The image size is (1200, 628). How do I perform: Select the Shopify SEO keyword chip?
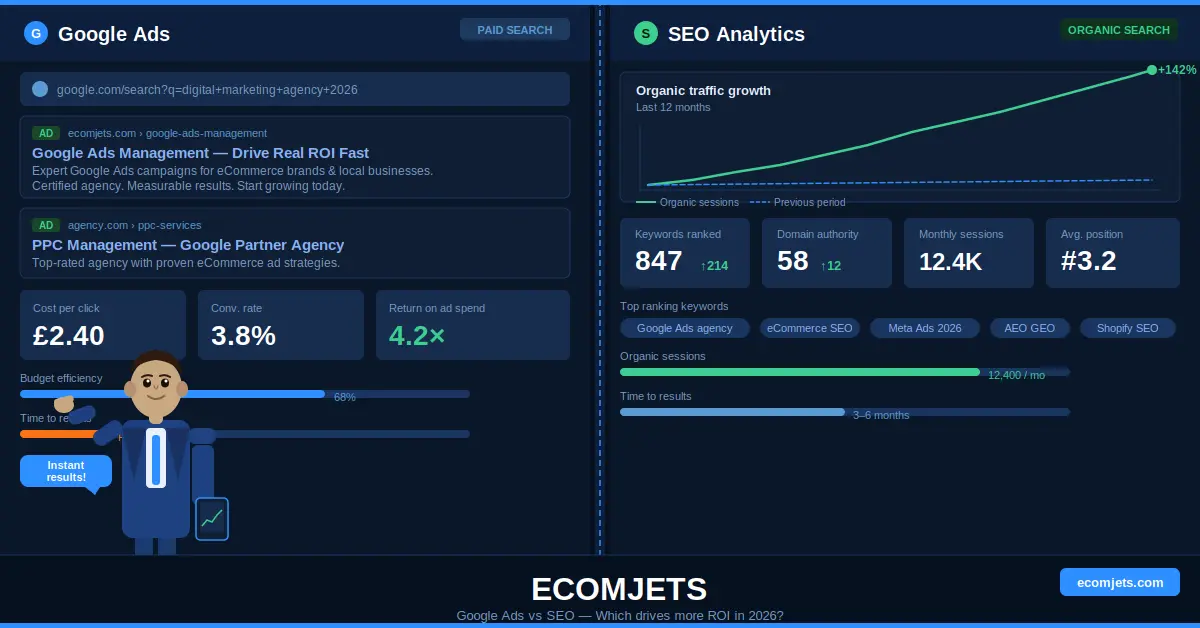(1128, 328)
